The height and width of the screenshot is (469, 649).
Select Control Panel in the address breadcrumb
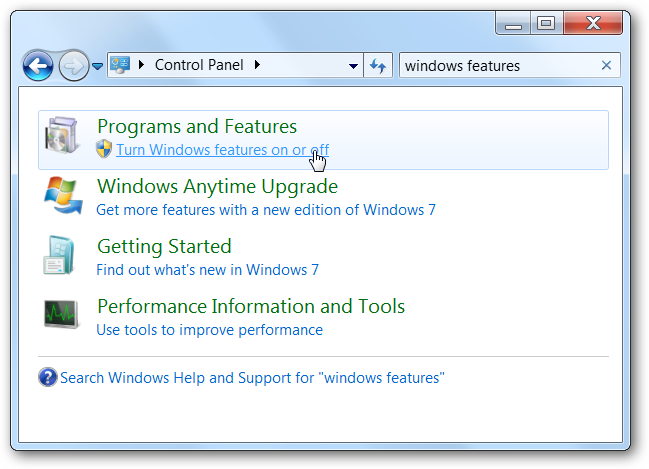coord(200,66)
